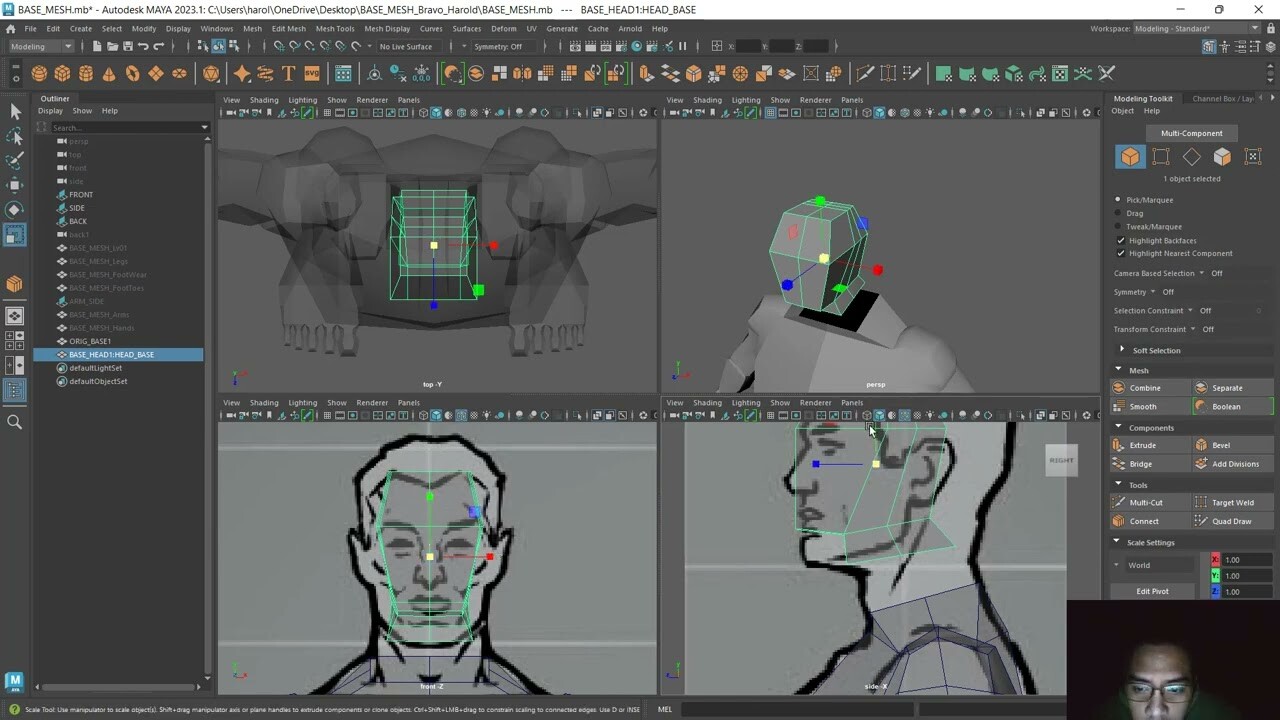Click the Edit Pivot button
1280x720 pixels.
point(1151,591)
